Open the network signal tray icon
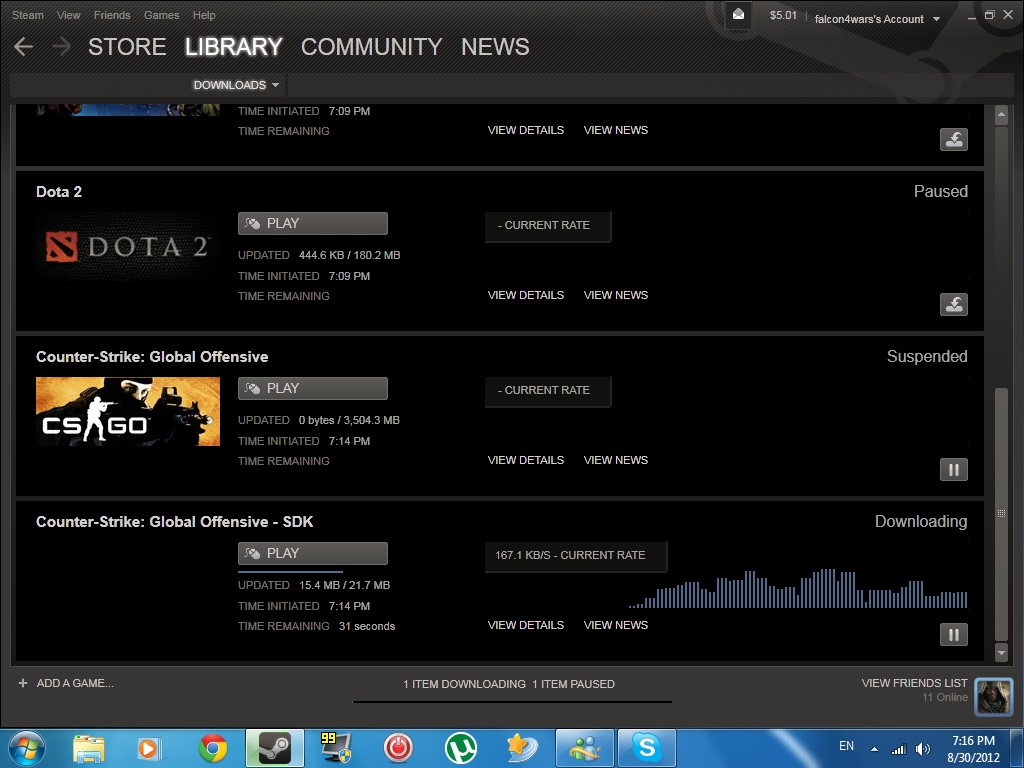 [x=899, y=749]
